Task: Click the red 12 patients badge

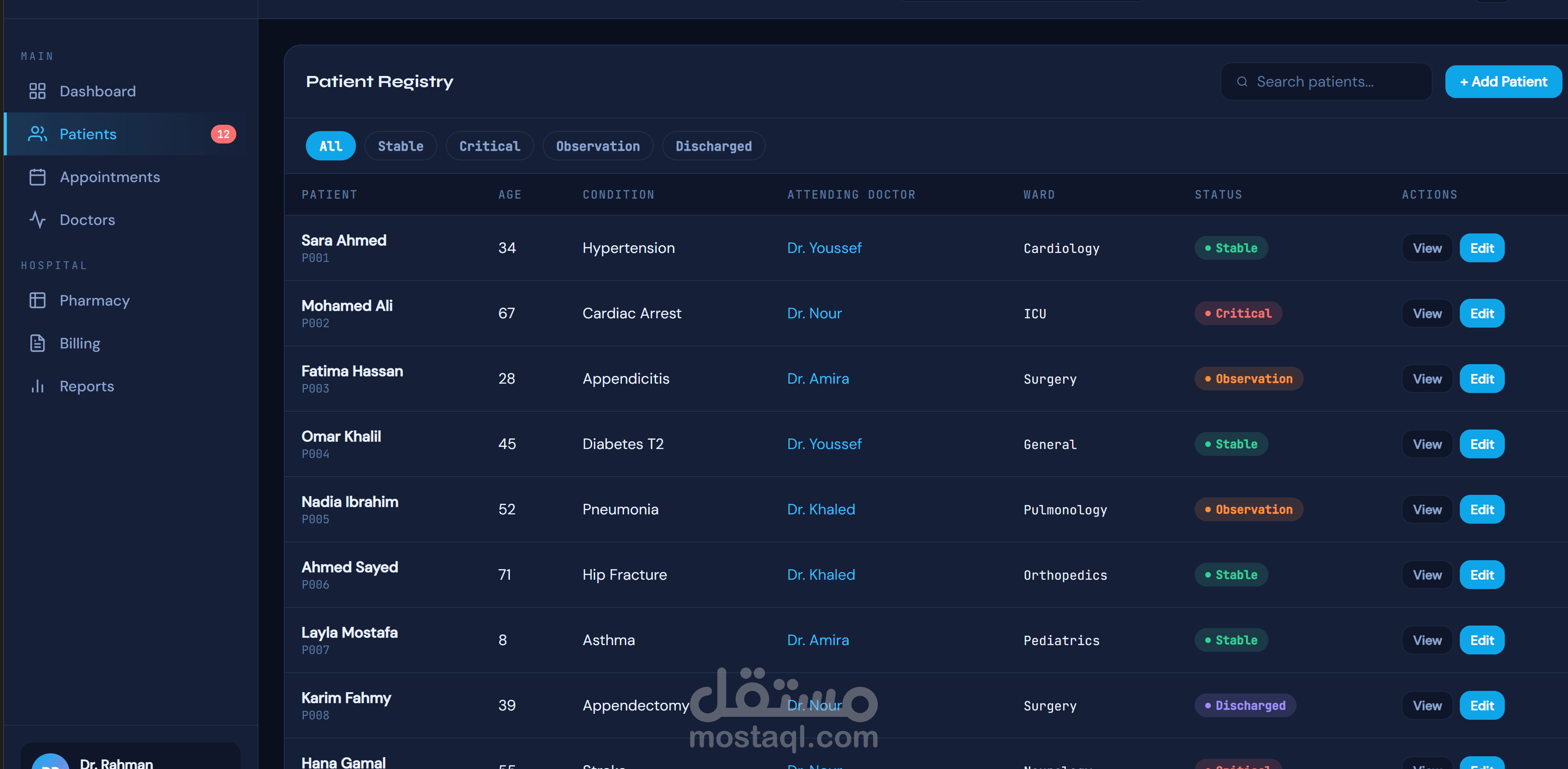Action: pos(223,134)
